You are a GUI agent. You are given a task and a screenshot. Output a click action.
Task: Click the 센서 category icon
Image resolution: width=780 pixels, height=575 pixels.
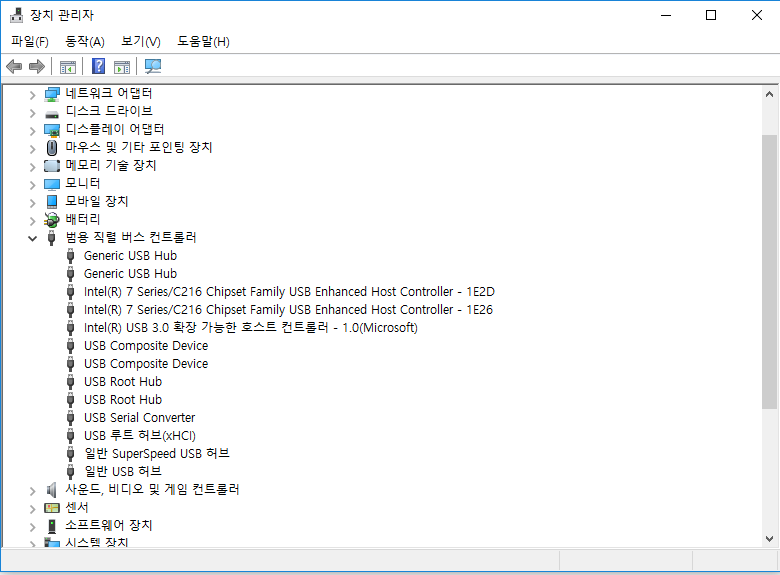click(x=52, y=508)
